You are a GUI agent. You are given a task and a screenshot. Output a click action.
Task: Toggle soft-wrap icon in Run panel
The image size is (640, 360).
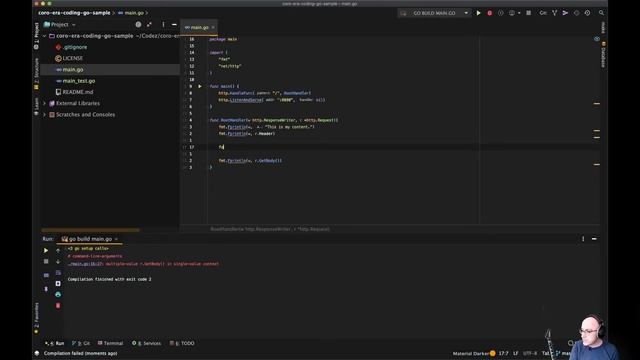[x=58, y=272]
